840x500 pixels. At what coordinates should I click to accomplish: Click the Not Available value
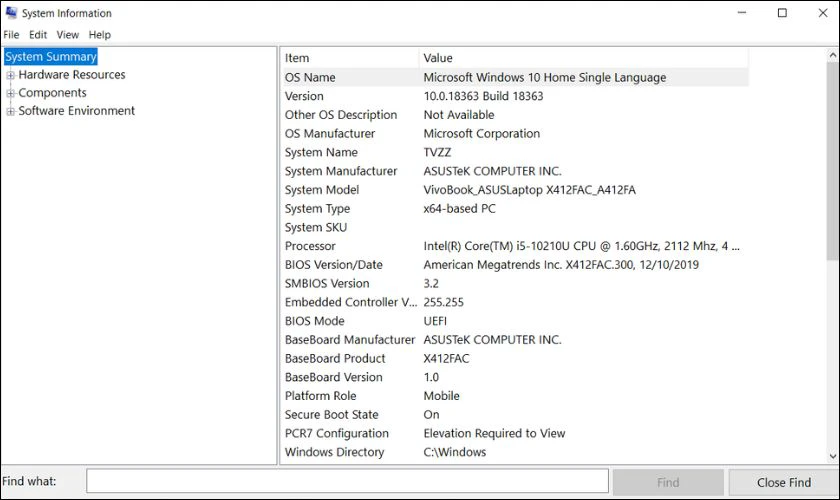(x=459, y=115)
